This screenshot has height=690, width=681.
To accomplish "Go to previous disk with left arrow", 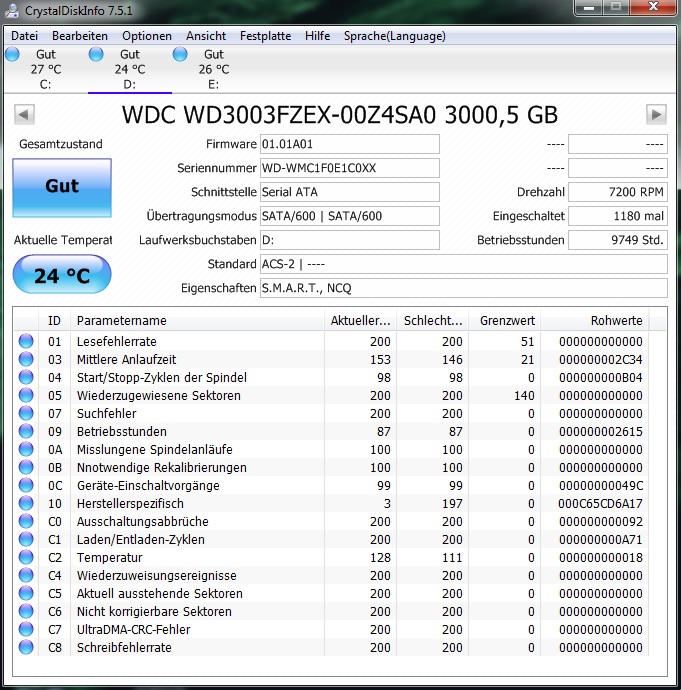I will (24, 115).
